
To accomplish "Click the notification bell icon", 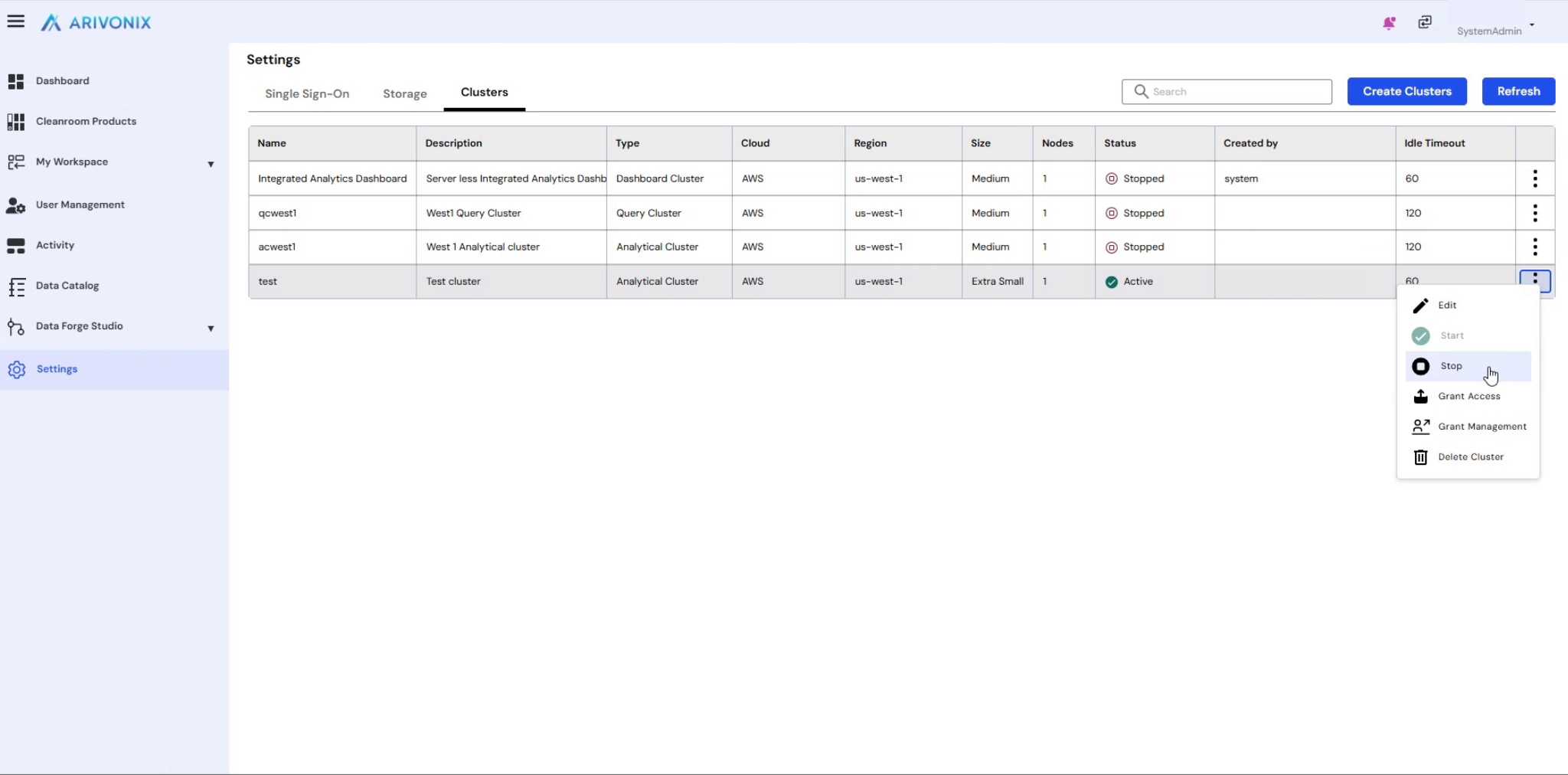I will coord(1389,23).
